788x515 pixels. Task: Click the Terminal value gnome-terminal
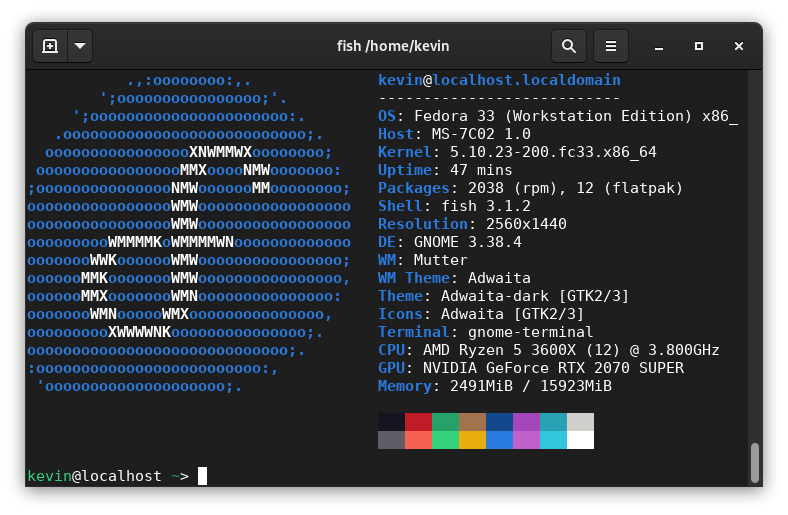click(x=530, y=332)
